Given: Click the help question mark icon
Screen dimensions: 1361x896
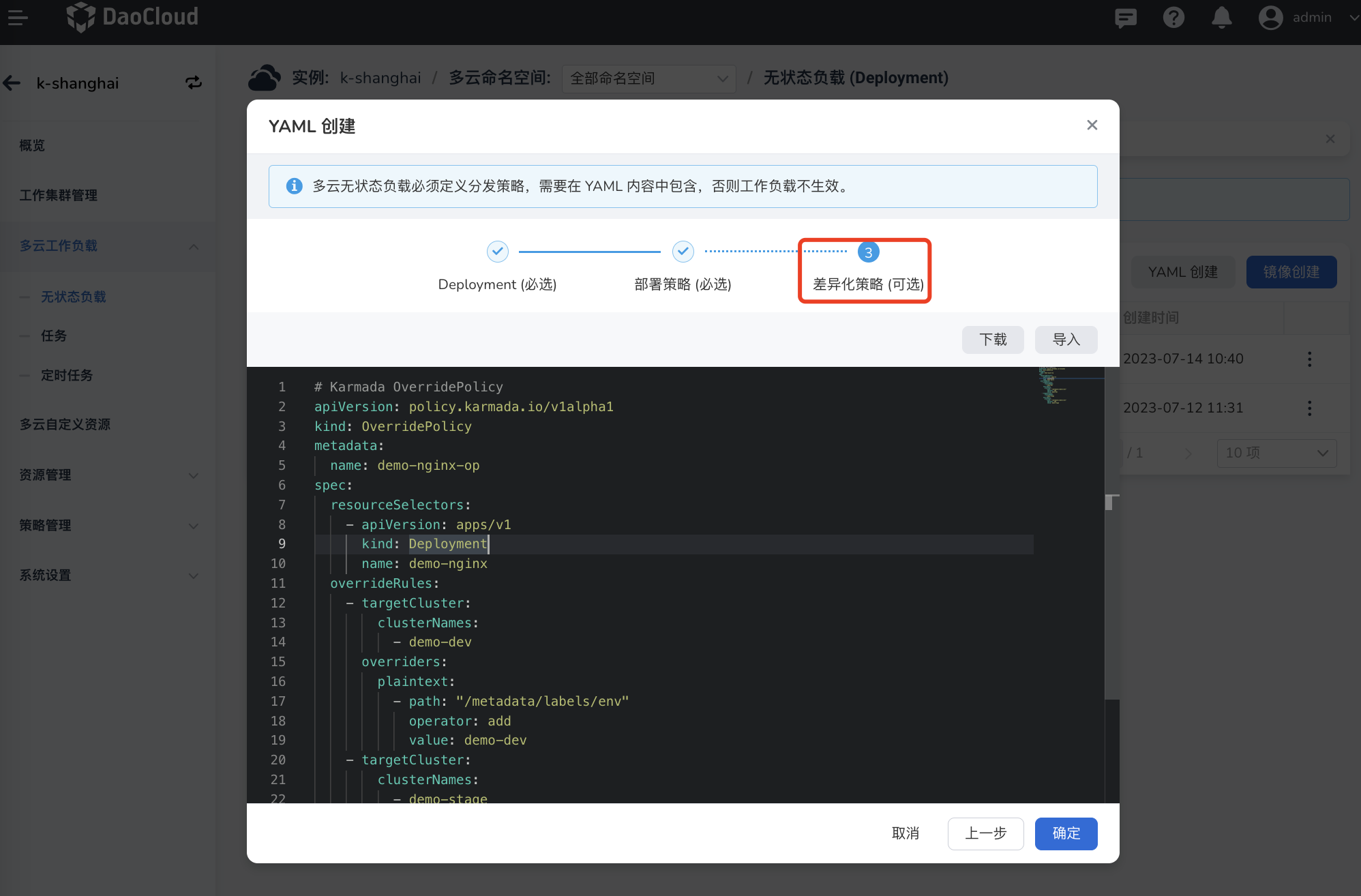Looking at the screenshot, I should coord(1173,18).
